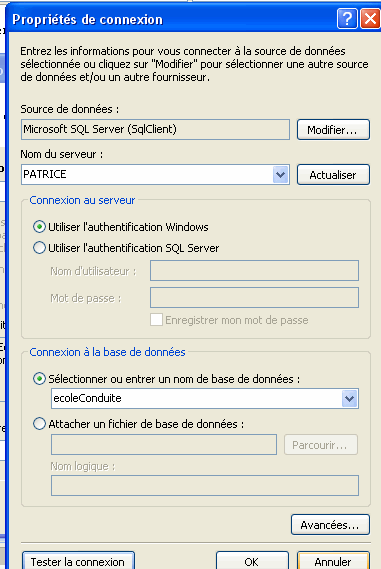Click the Mot de passe text field

coord(254,298)
